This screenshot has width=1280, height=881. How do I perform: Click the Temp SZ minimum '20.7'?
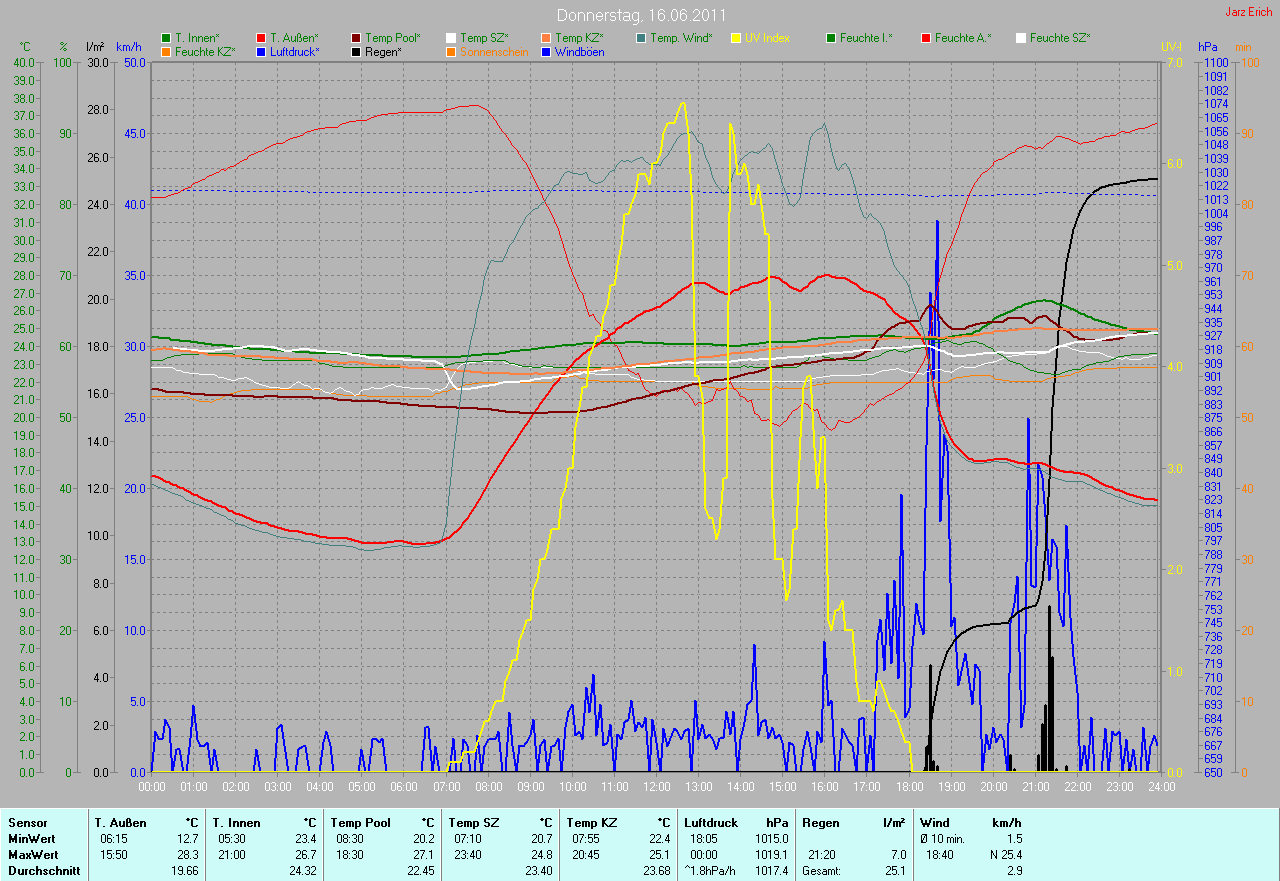click(541, 839)
